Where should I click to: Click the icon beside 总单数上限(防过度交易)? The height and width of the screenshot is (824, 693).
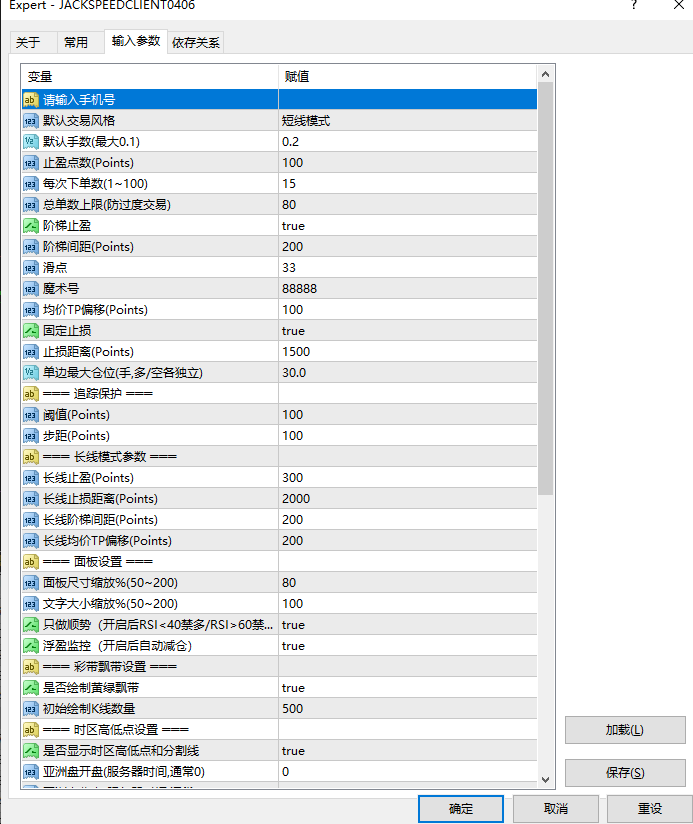(x=30, y=204)
